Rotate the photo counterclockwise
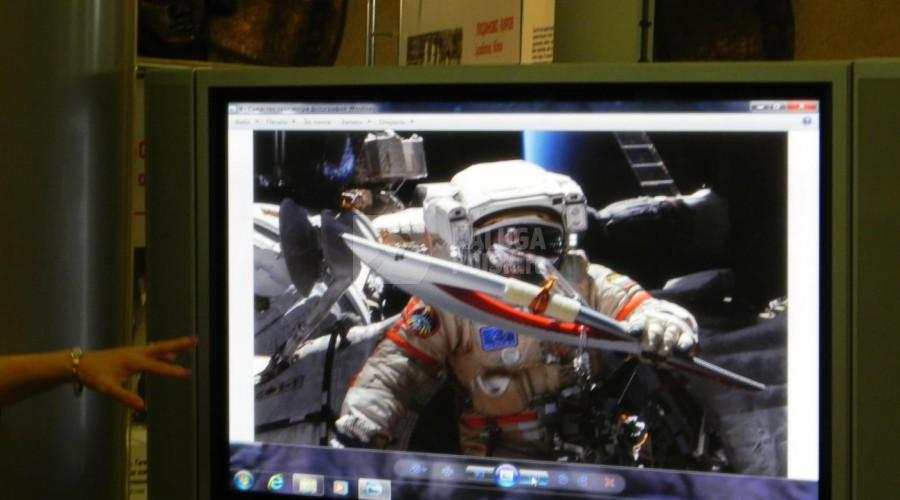Screen dimensions: 900x500 click(x=563, y=479)
